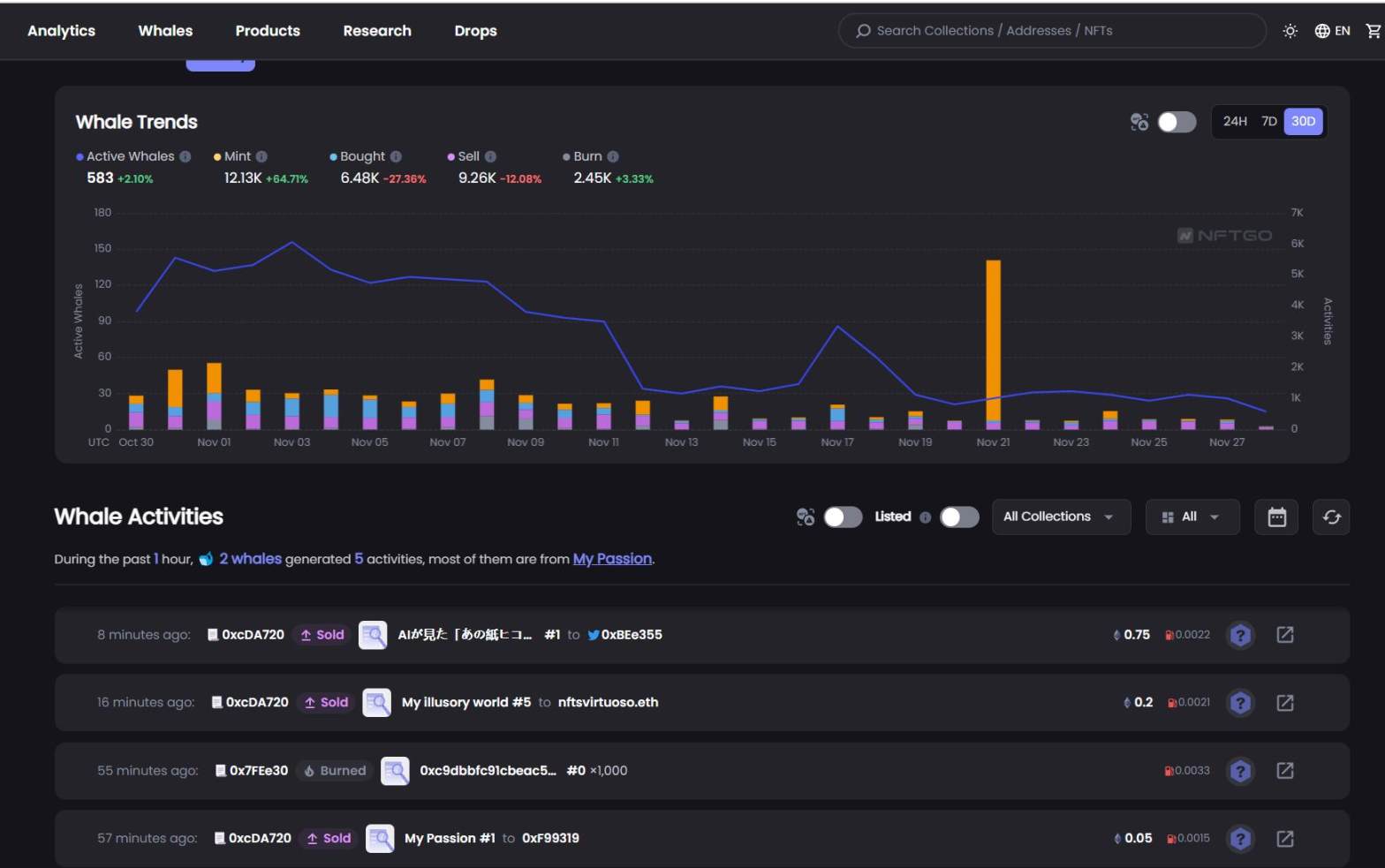Follow the My Passion collection link
Viewport: 1385px width, 868px height.
612,559
